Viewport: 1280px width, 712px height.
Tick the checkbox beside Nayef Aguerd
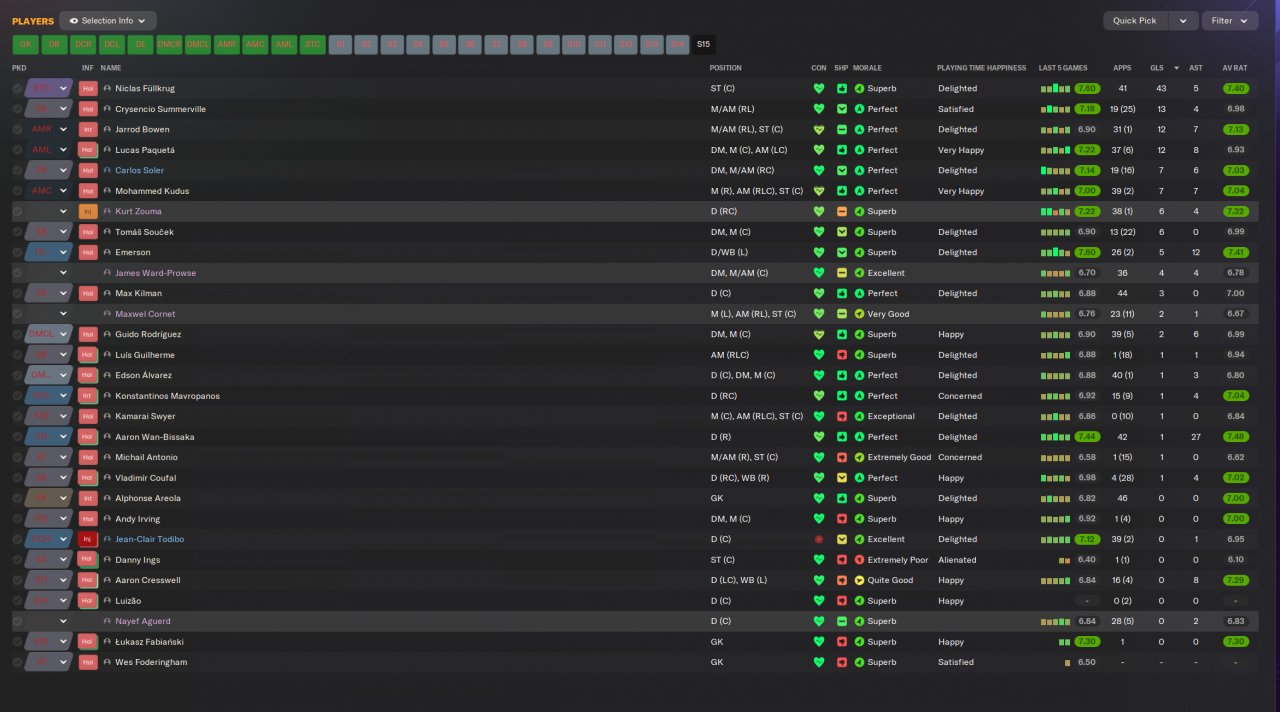click(x=17, y=621)
